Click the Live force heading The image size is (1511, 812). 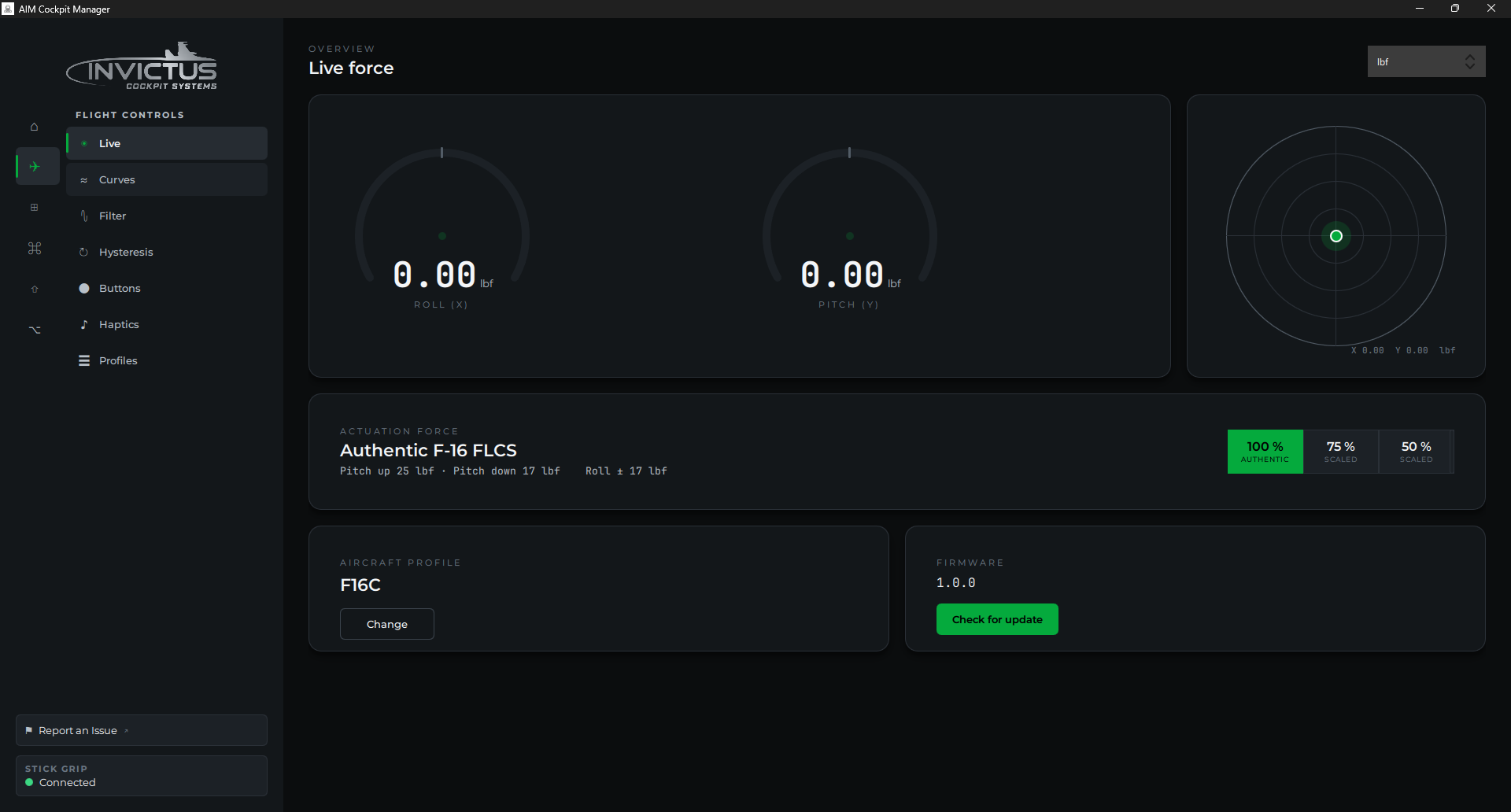pyautogui.click(x=351, y=68)
